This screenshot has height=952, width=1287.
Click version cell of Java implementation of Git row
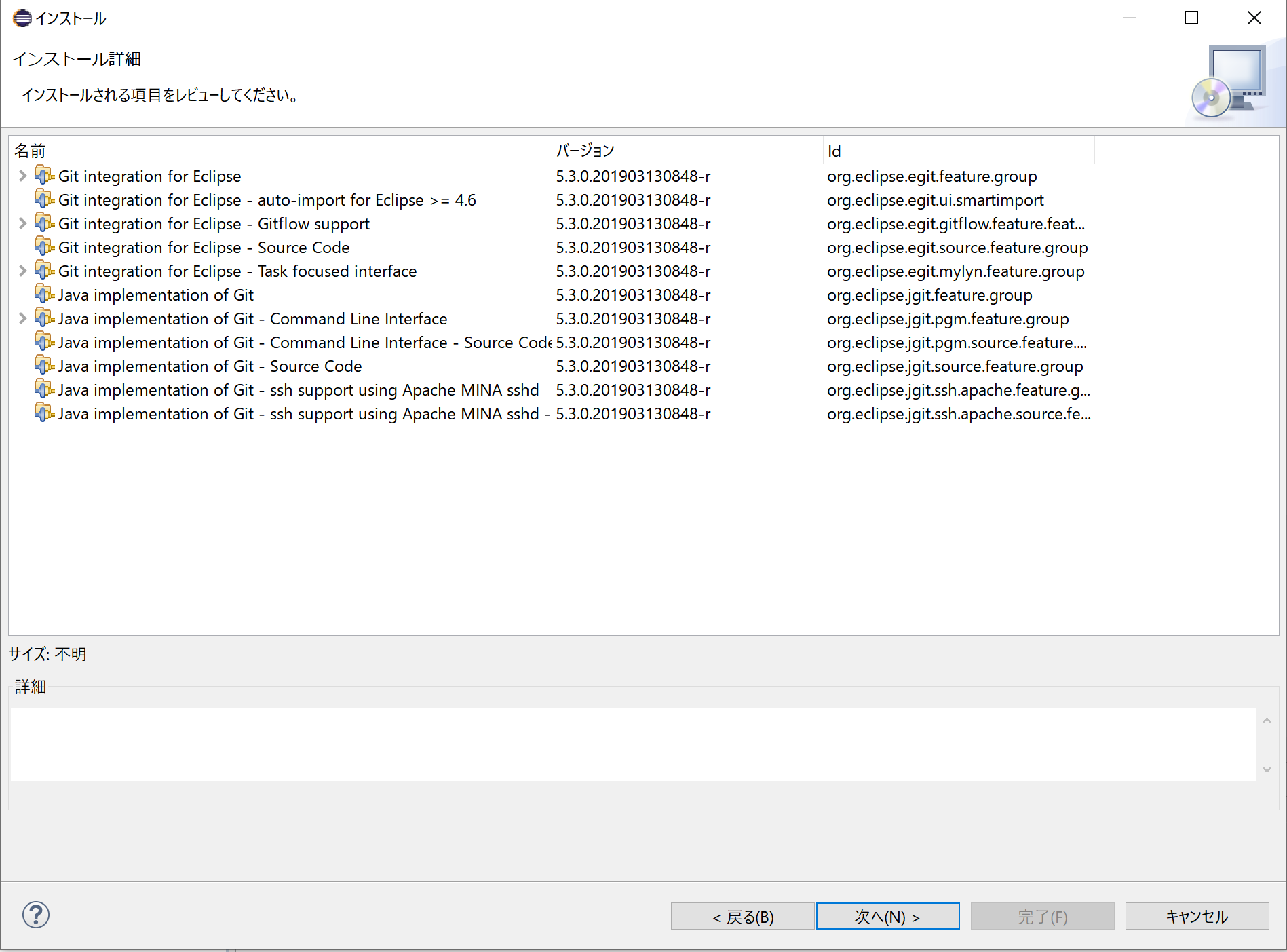tap(634, 295)
